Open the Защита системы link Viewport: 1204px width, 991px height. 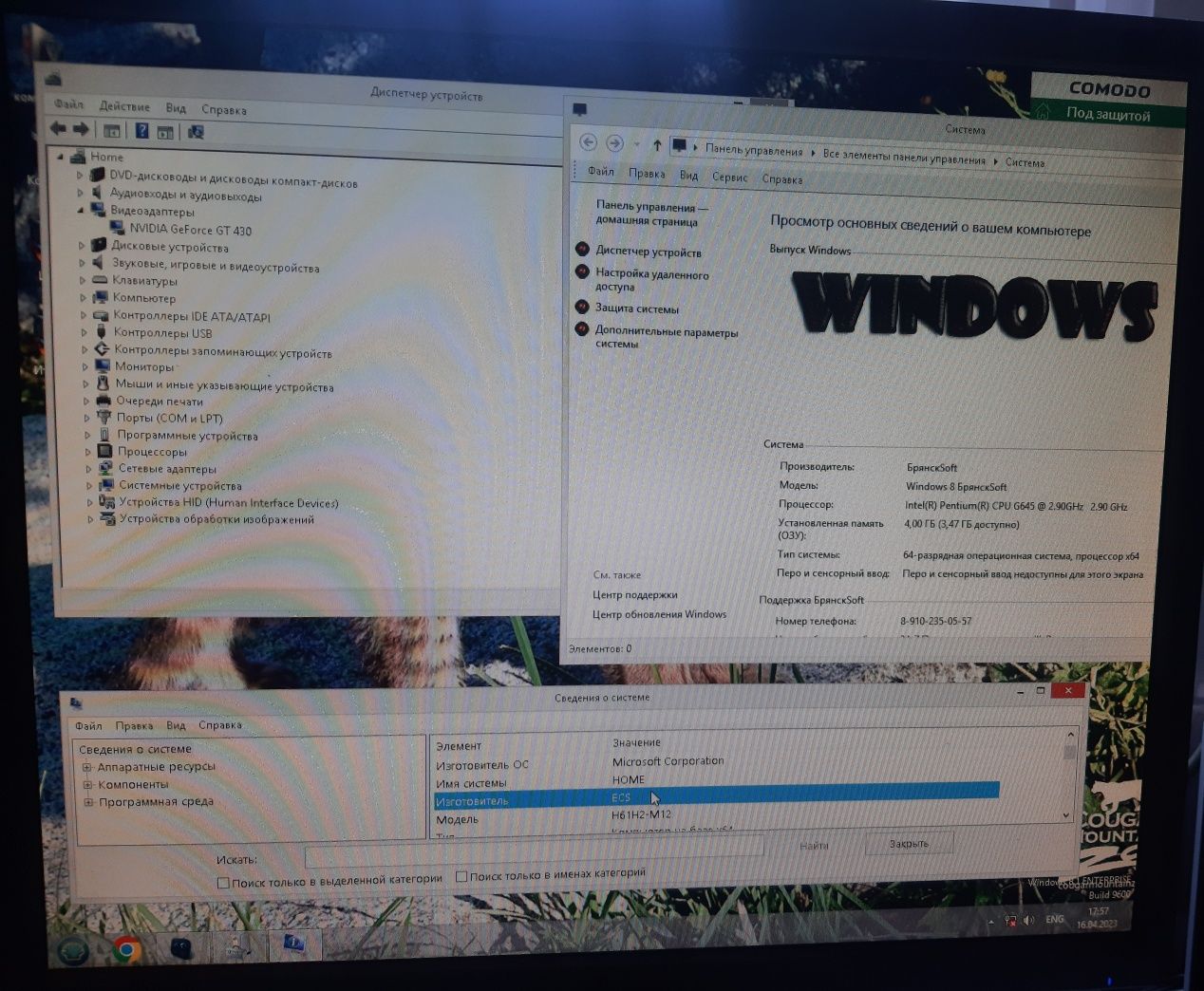(x=636, y=309)
